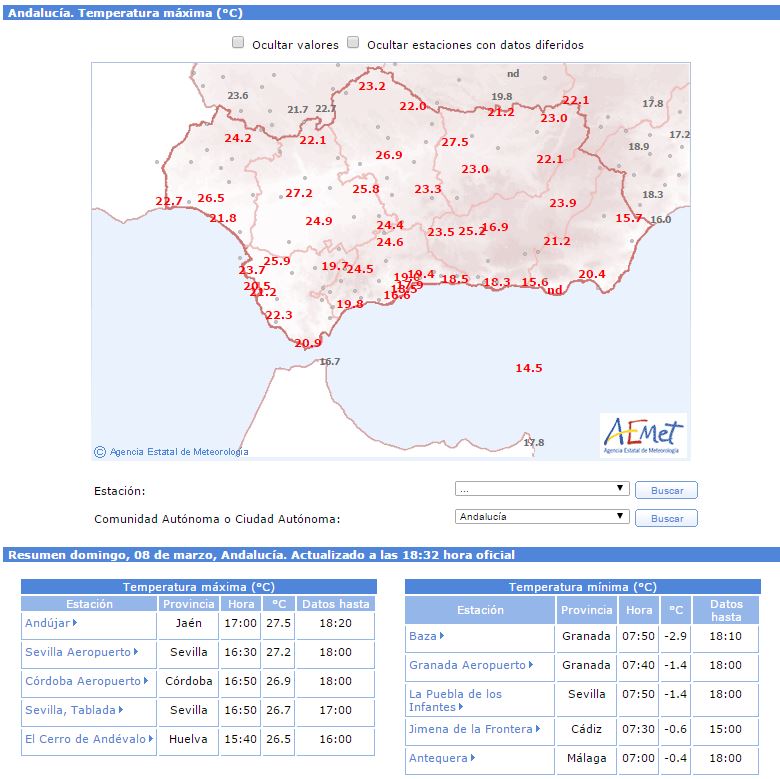Screen dimensions: 780x779
Task: Click the Temperatura máxima table header
Action: point(198,587)
